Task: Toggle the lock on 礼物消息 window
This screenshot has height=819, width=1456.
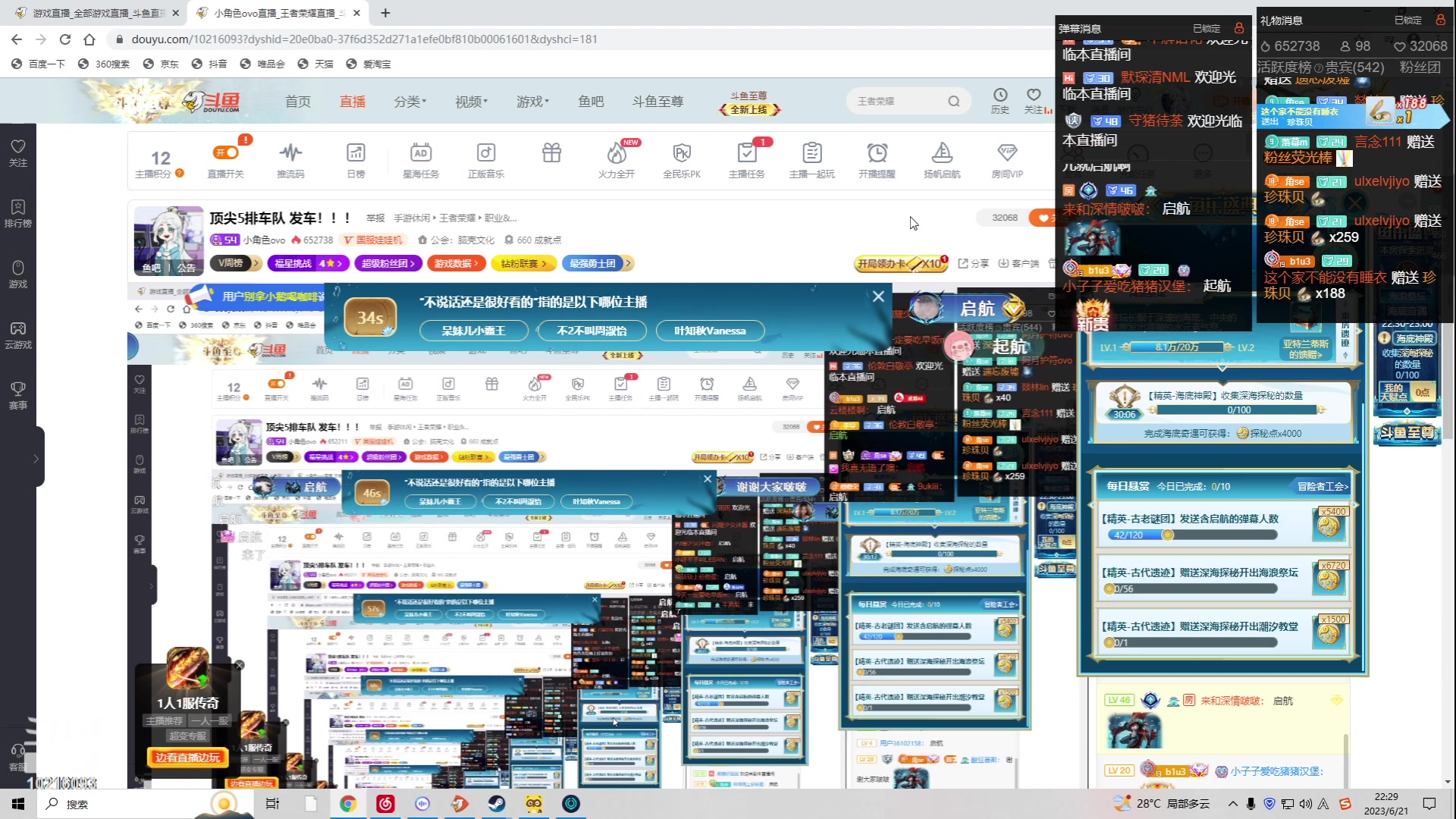Action: (1440, 20)
